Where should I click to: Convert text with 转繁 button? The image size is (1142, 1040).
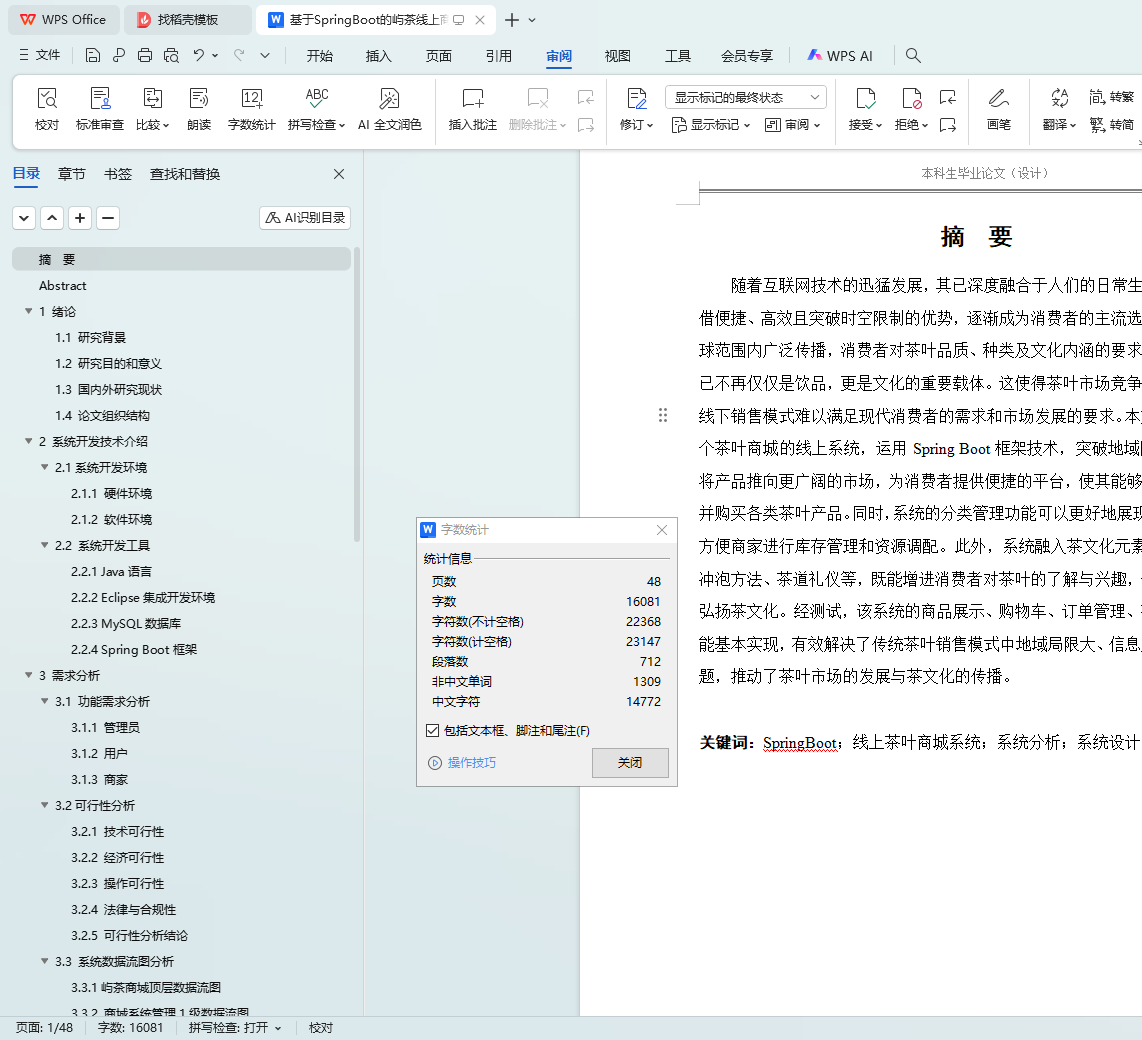point(1111,97)
